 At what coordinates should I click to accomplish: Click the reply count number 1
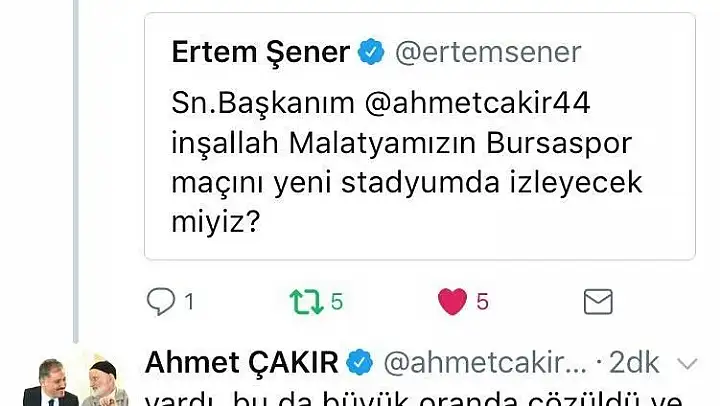pyautogui.click(x=189, y=302)
